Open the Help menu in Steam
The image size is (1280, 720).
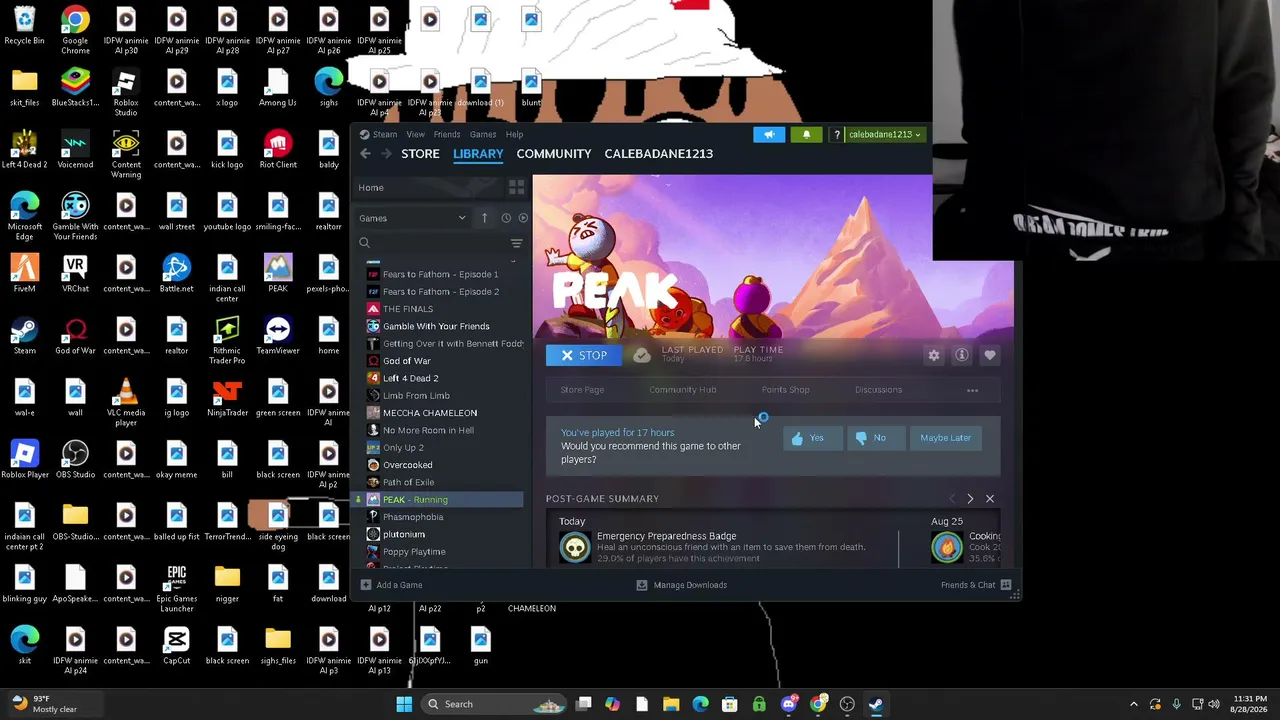514,135
